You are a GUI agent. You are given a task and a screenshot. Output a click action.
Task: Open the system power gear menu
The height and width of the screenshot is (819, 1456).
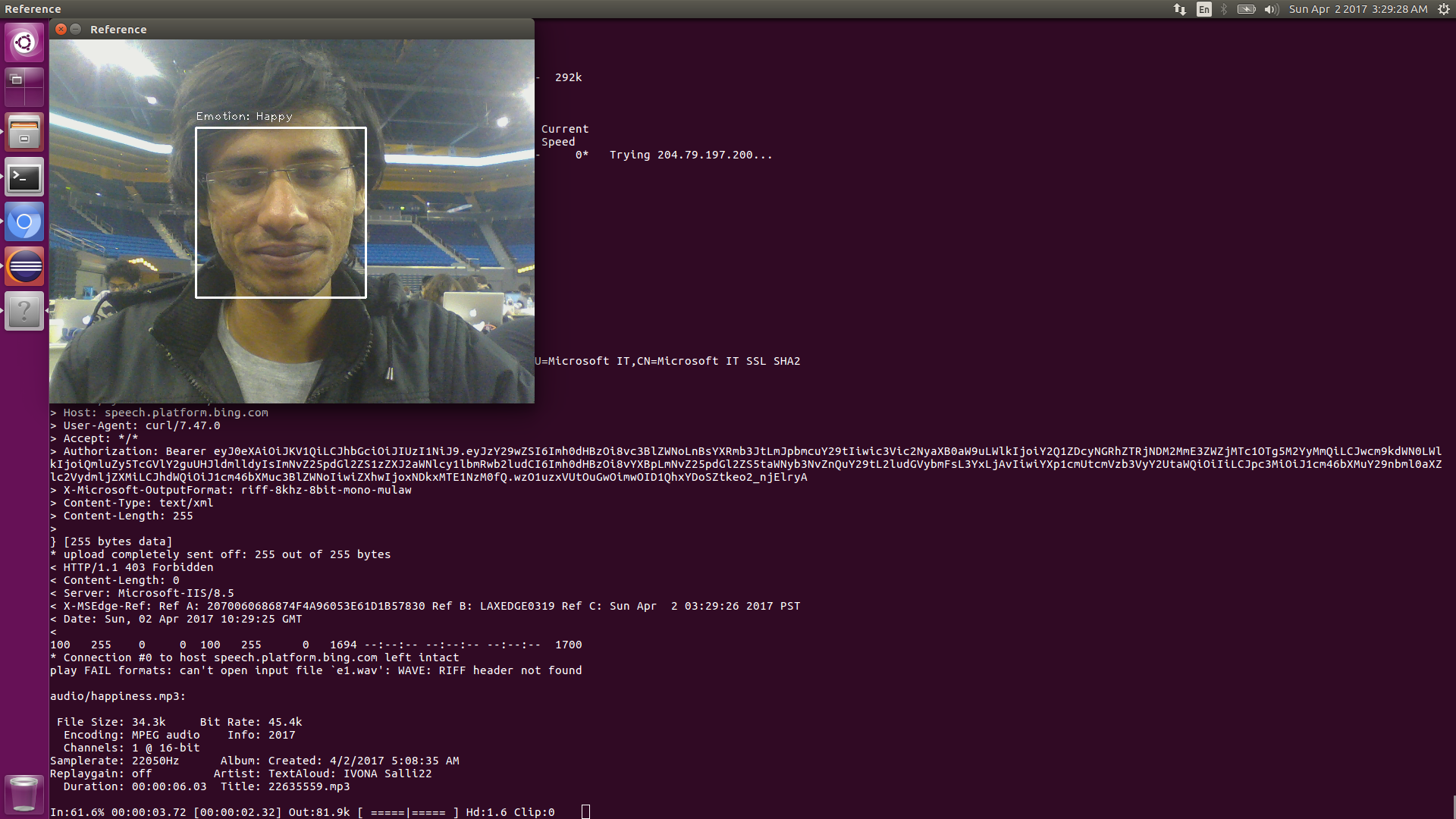(x=1444, y=9)
